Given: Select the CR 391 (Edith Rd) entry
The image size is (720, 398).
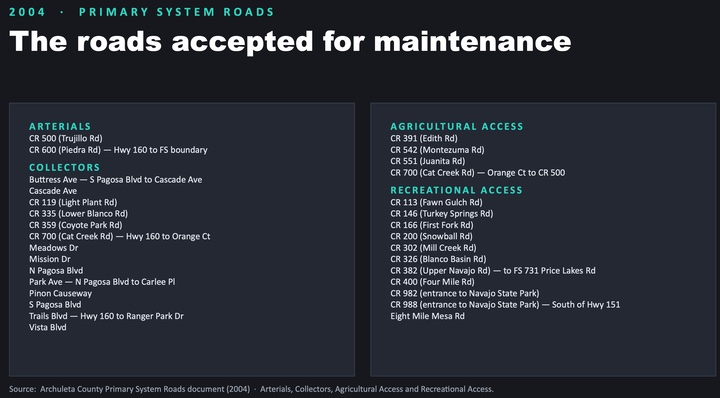Looking at the screenshot, I should tap(424, 138).
